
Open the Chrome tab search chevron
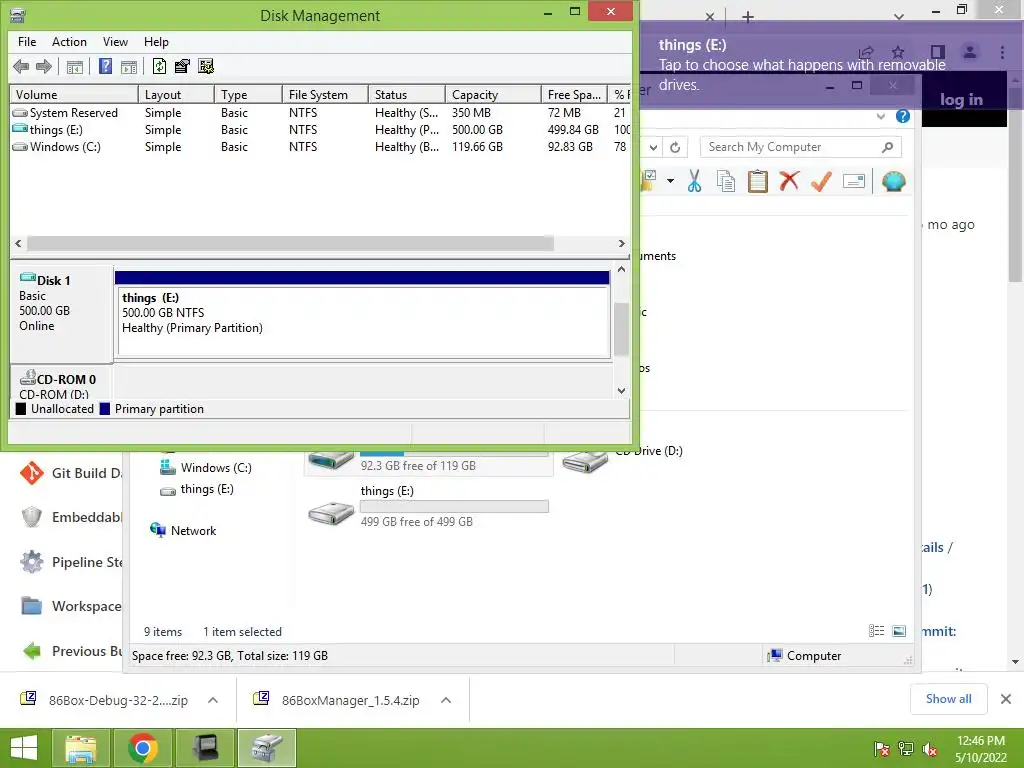pos(899,17)
